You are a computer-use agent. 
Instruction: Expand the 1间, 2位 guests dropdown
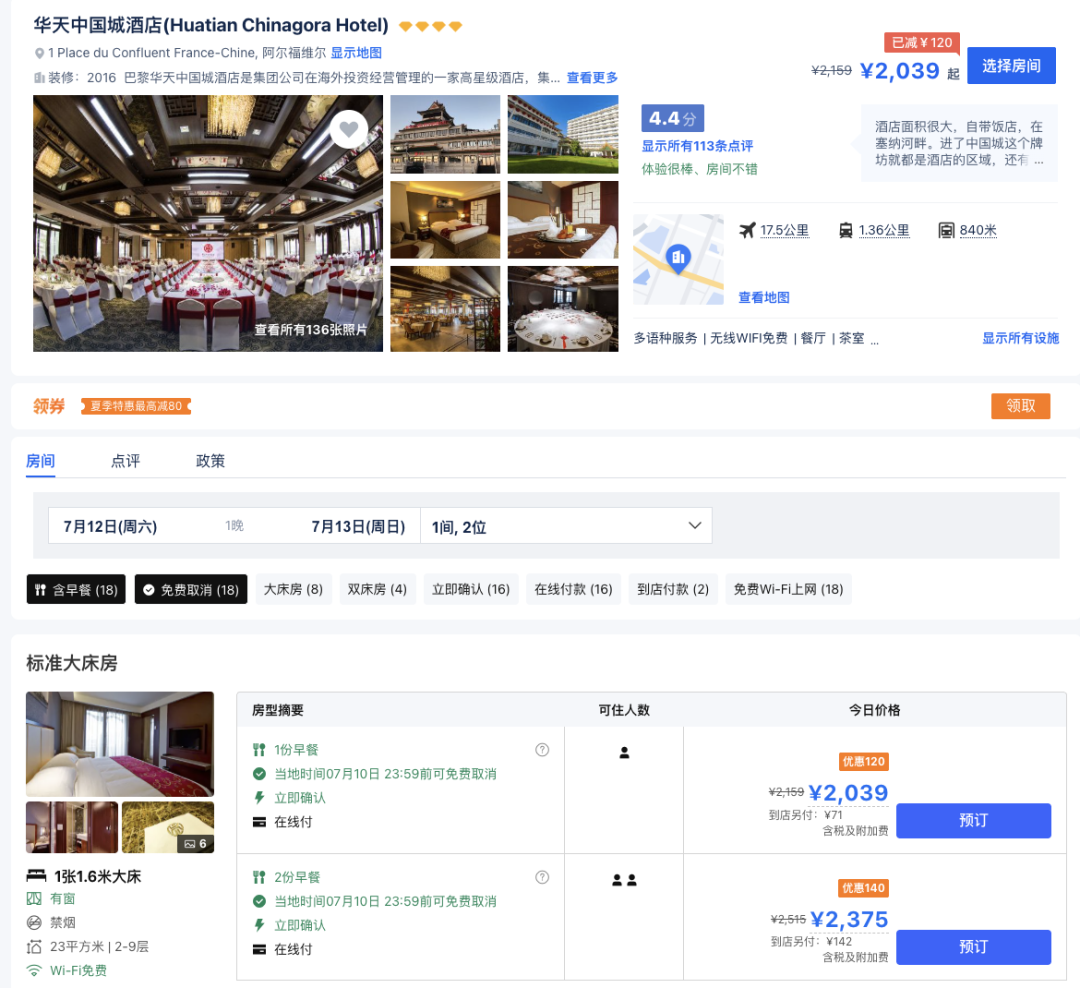point(566,526)
